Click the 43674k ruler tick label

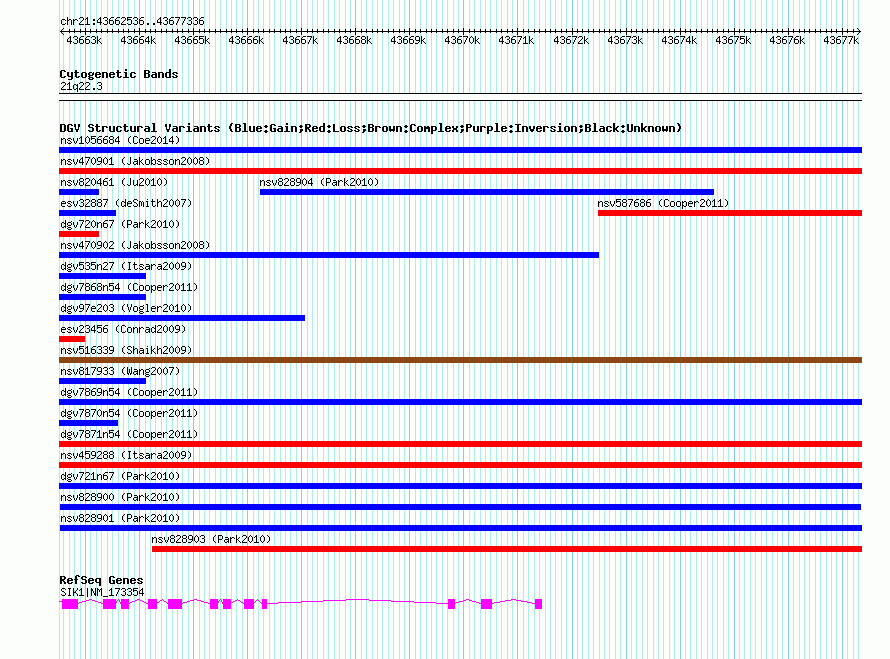(x=679, y=40)
